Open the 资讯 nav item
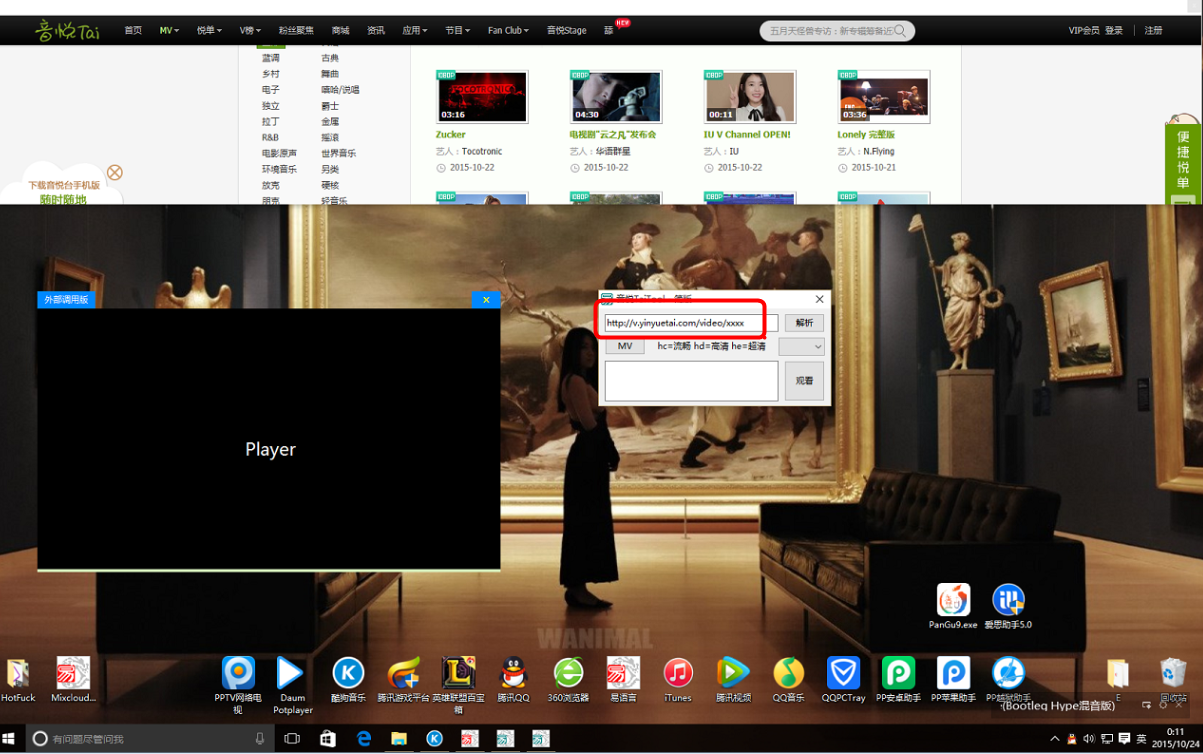The width and height of the screenshot is (1203, 754). (x=376, y=31)
